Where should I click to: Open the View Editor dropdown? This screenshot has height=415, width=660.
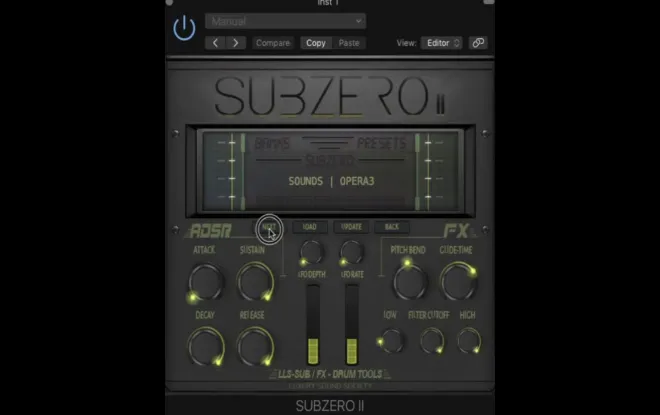coord(442,43)
